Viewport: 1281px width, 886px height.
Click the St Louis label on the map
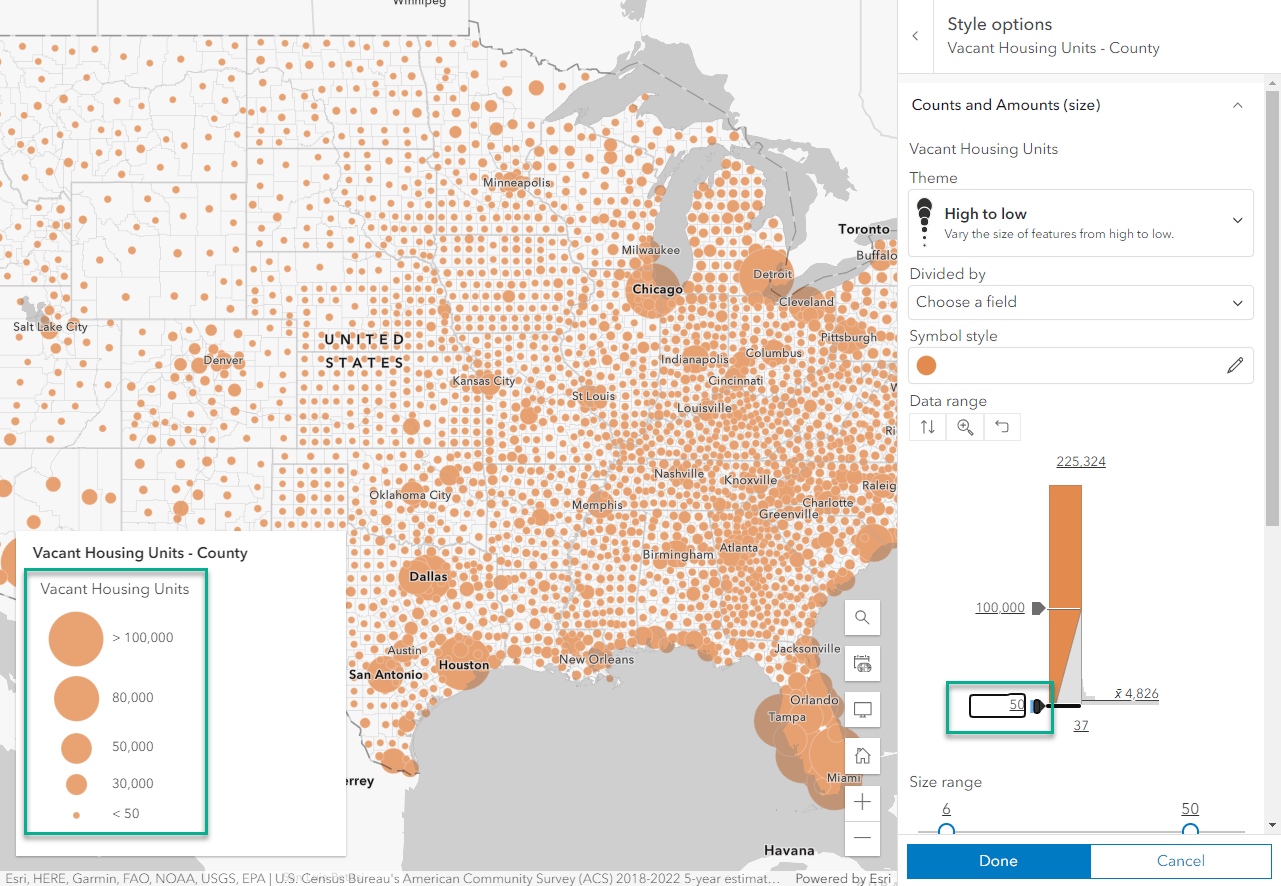[593, 397]
